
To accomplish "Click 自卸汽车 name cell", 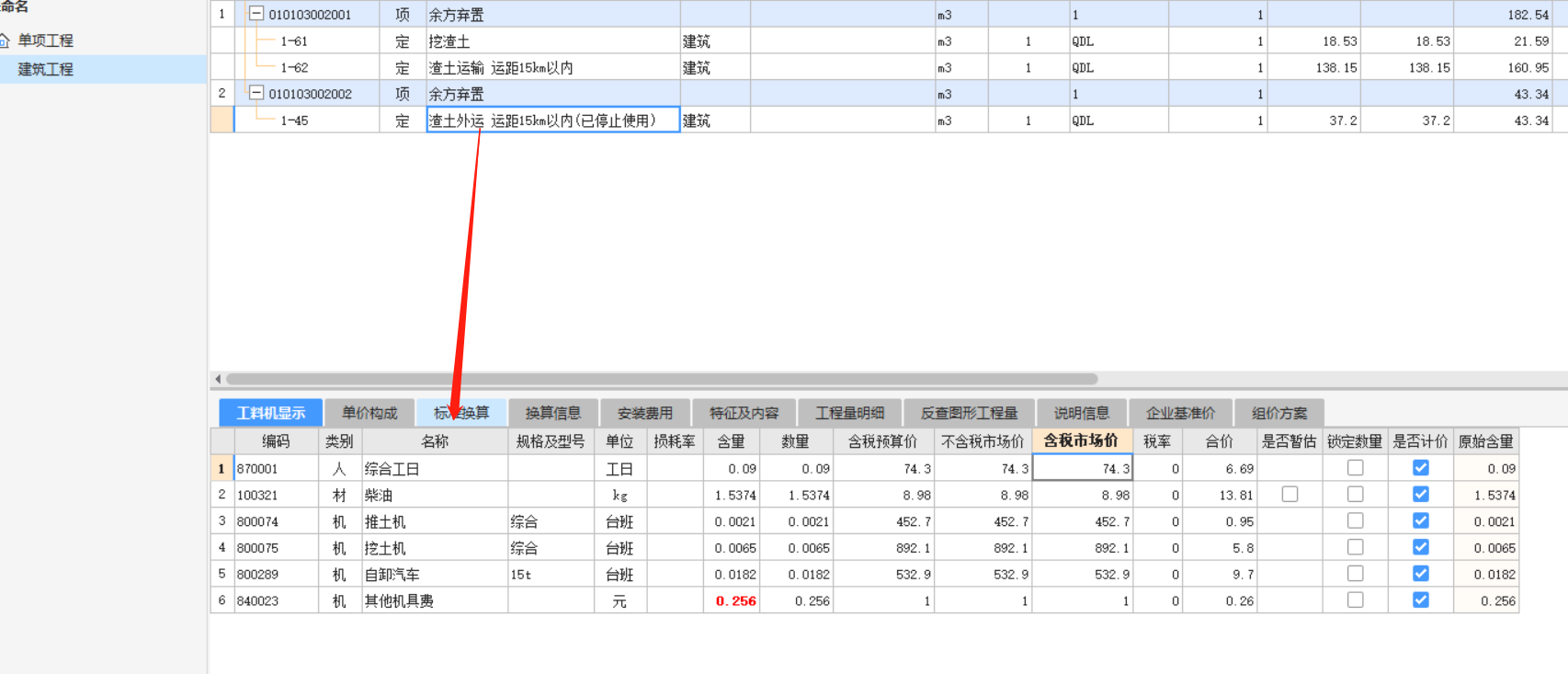I will pos(435,575).
